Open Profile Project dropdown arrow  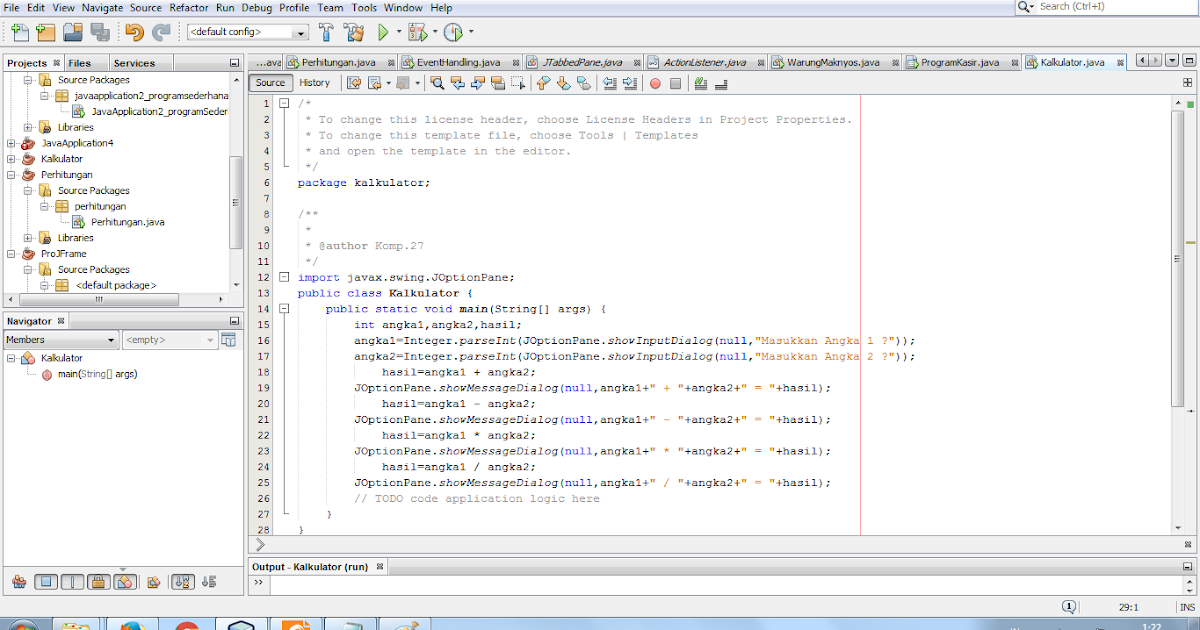(x=471, y=32)
